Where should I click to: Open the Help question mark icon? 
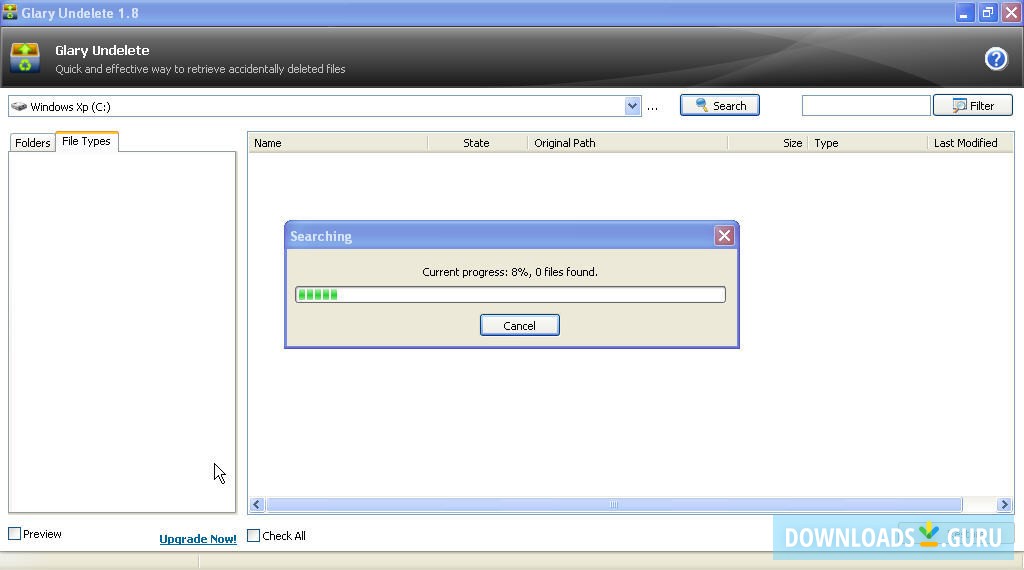tap(996, 59)
